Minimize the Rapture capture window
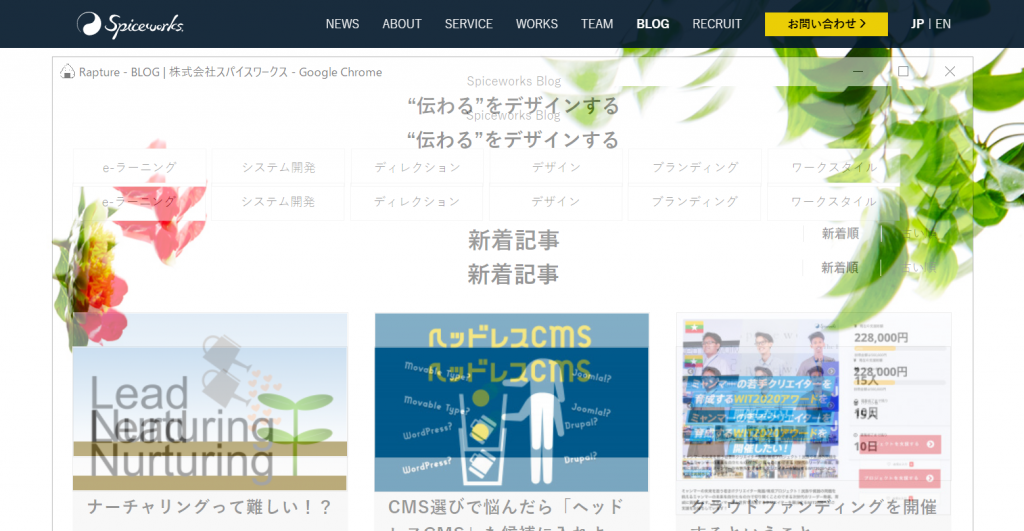The width and height of the screenshot is (1024, 531). [x=857, y=71]
